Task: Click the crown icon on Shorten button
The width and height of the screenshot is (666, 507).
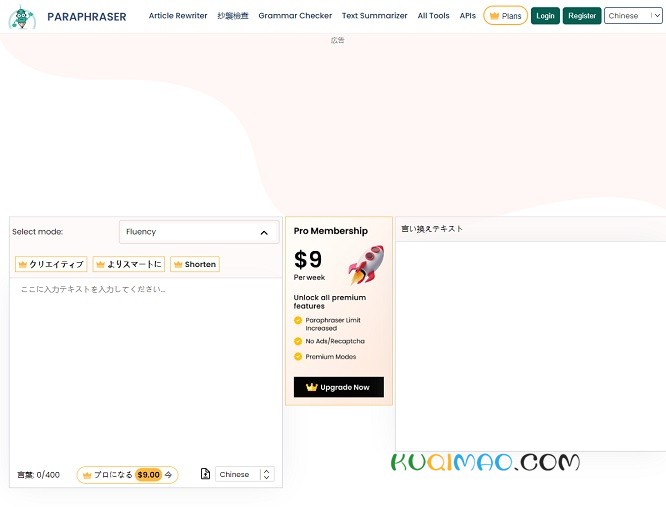Action: click(x=178, y=265)
